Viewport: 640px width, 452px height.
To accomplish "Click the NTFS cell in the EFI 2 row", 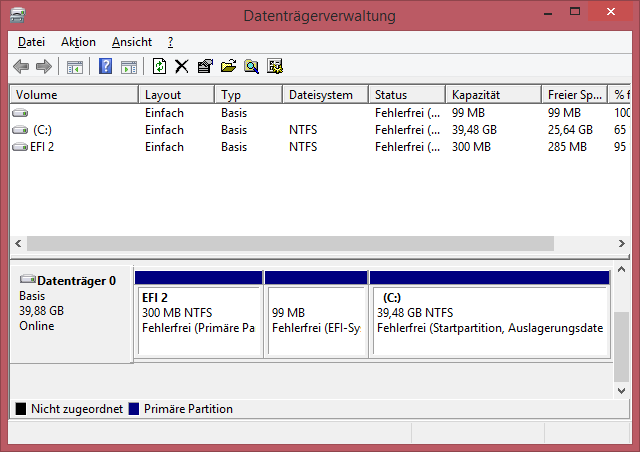I will point(303,147).
